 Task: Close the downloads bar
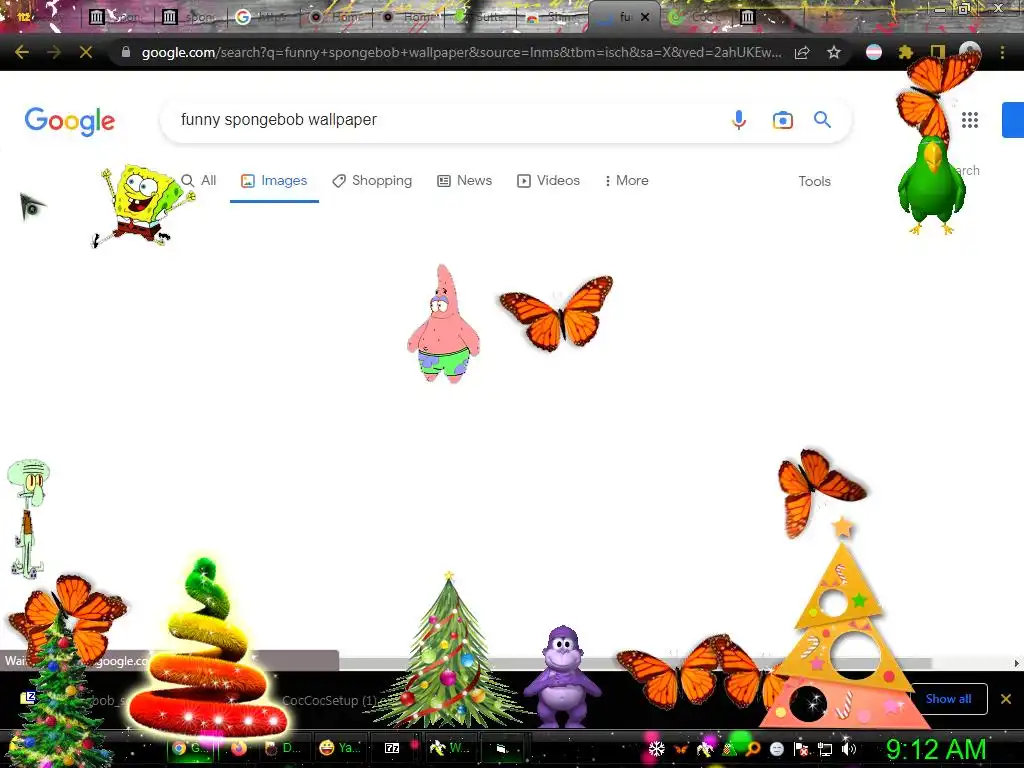1006,699
